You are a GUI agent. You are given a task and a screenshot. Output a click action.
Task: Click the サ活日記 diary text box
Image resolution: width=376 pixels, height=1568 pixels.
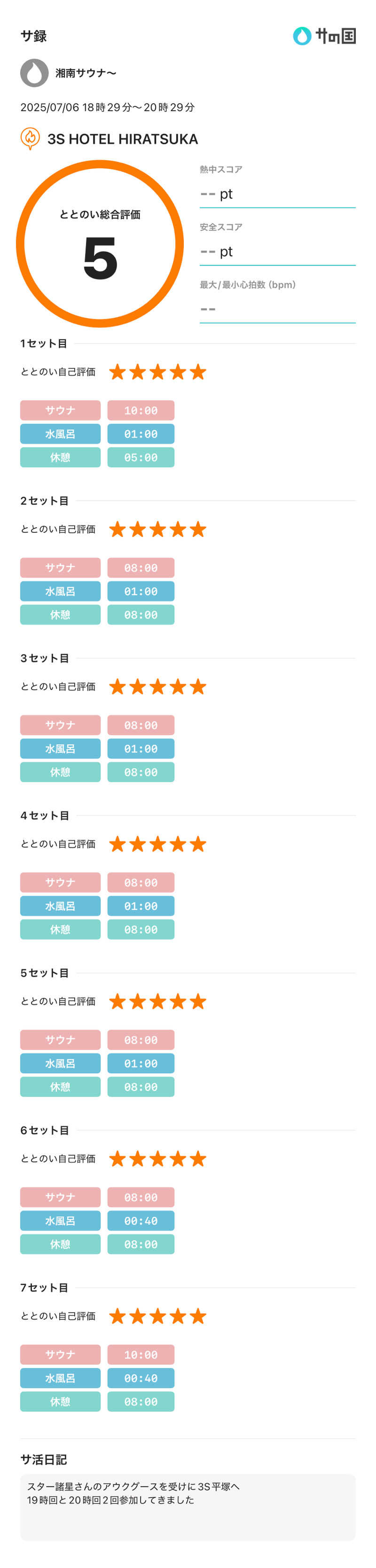tap(188, 1507)
